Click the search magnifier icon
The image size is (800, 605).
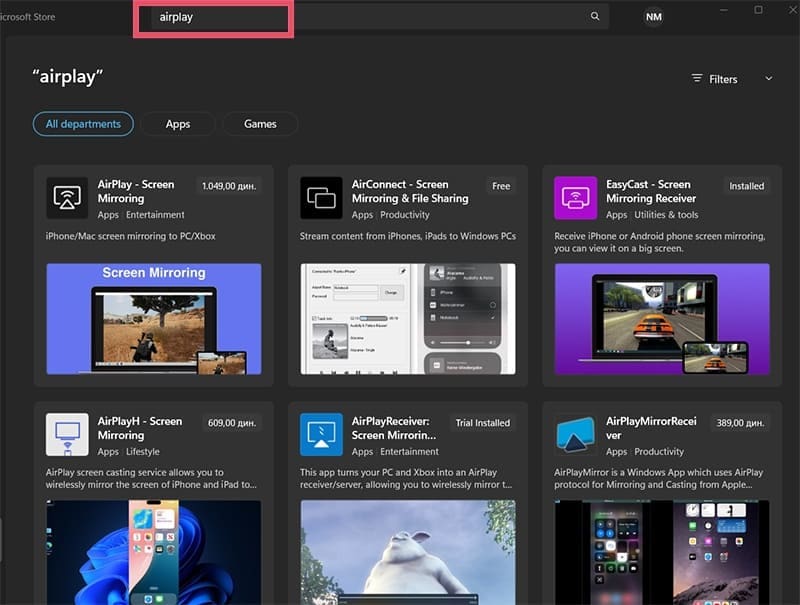click(x=594, y=16)
